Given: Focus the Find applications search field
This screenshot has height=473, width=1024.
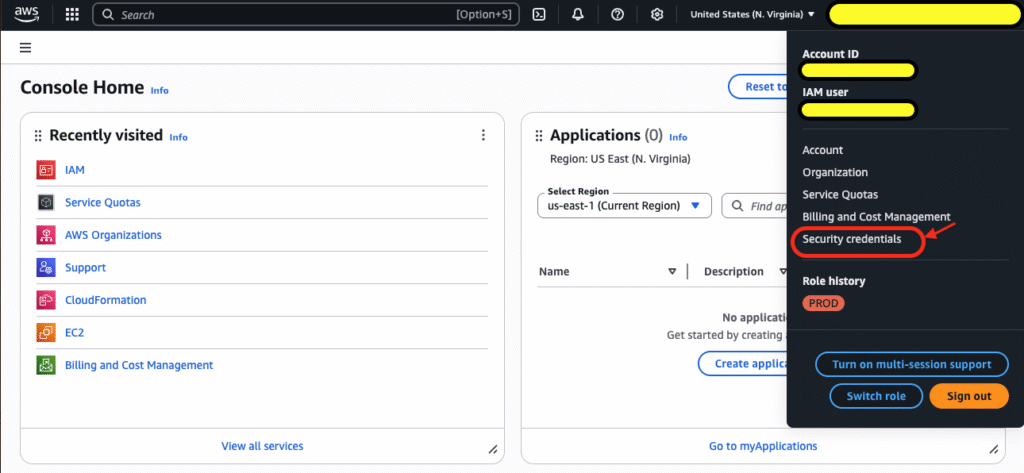Looking at the screenshot, I should tap(755, 205).
